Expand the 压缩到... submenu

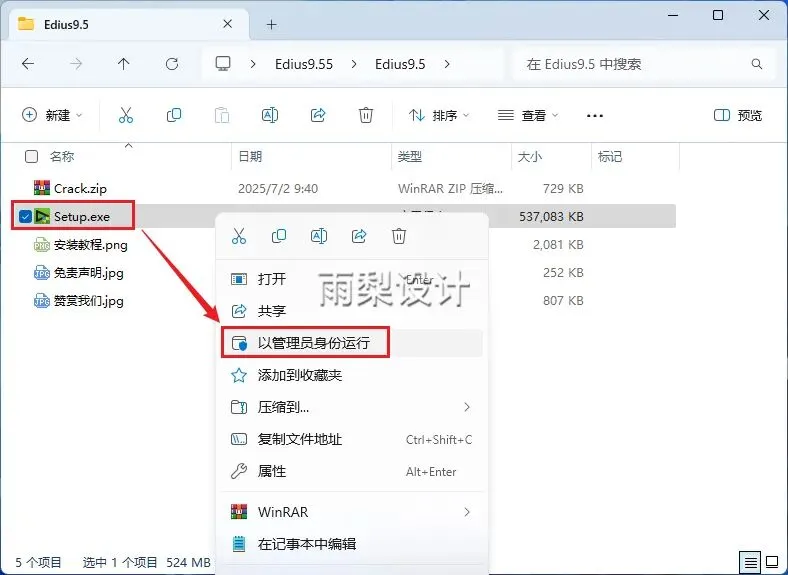tap(467, 407)
